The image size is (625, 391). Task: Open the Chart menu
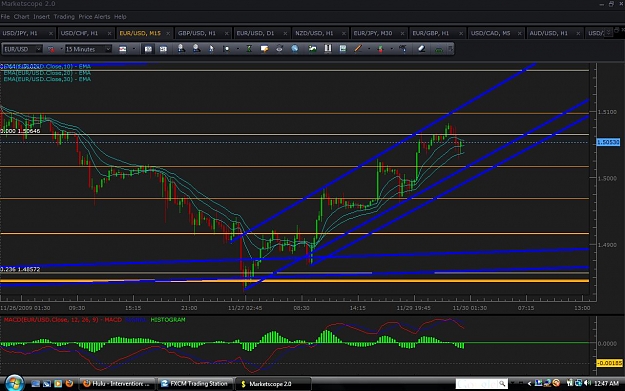click(21, 17)
